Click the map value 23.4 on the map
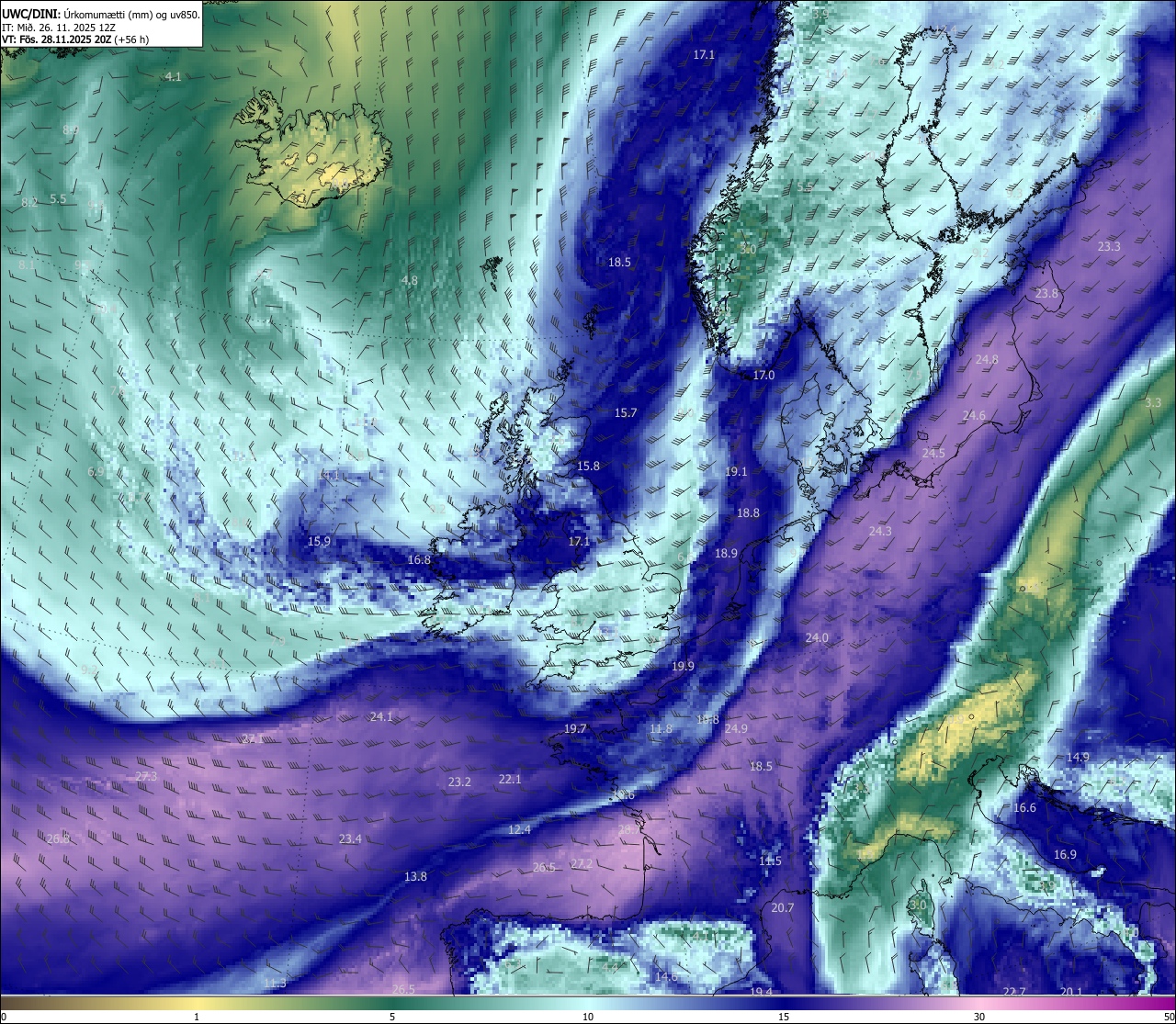 pos(350,838)
